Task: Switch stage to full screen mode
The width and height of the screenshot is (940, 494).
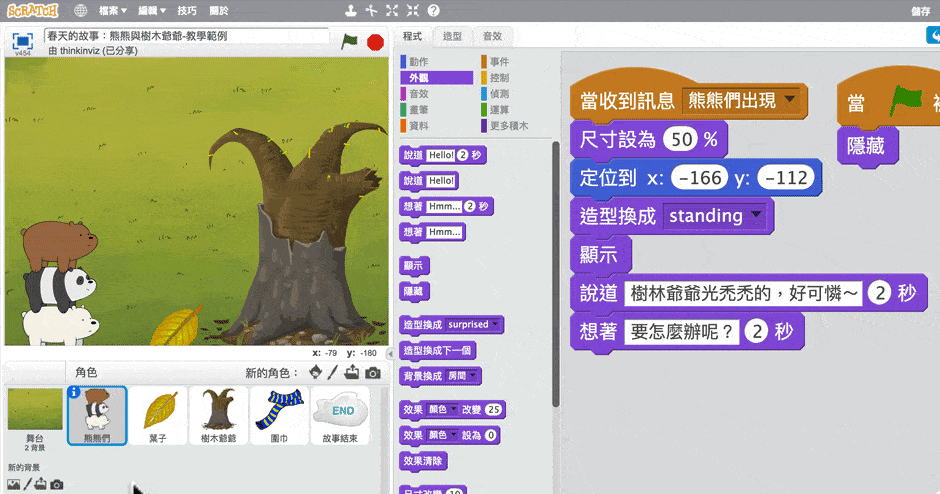Action: click(x=22, y=41)
